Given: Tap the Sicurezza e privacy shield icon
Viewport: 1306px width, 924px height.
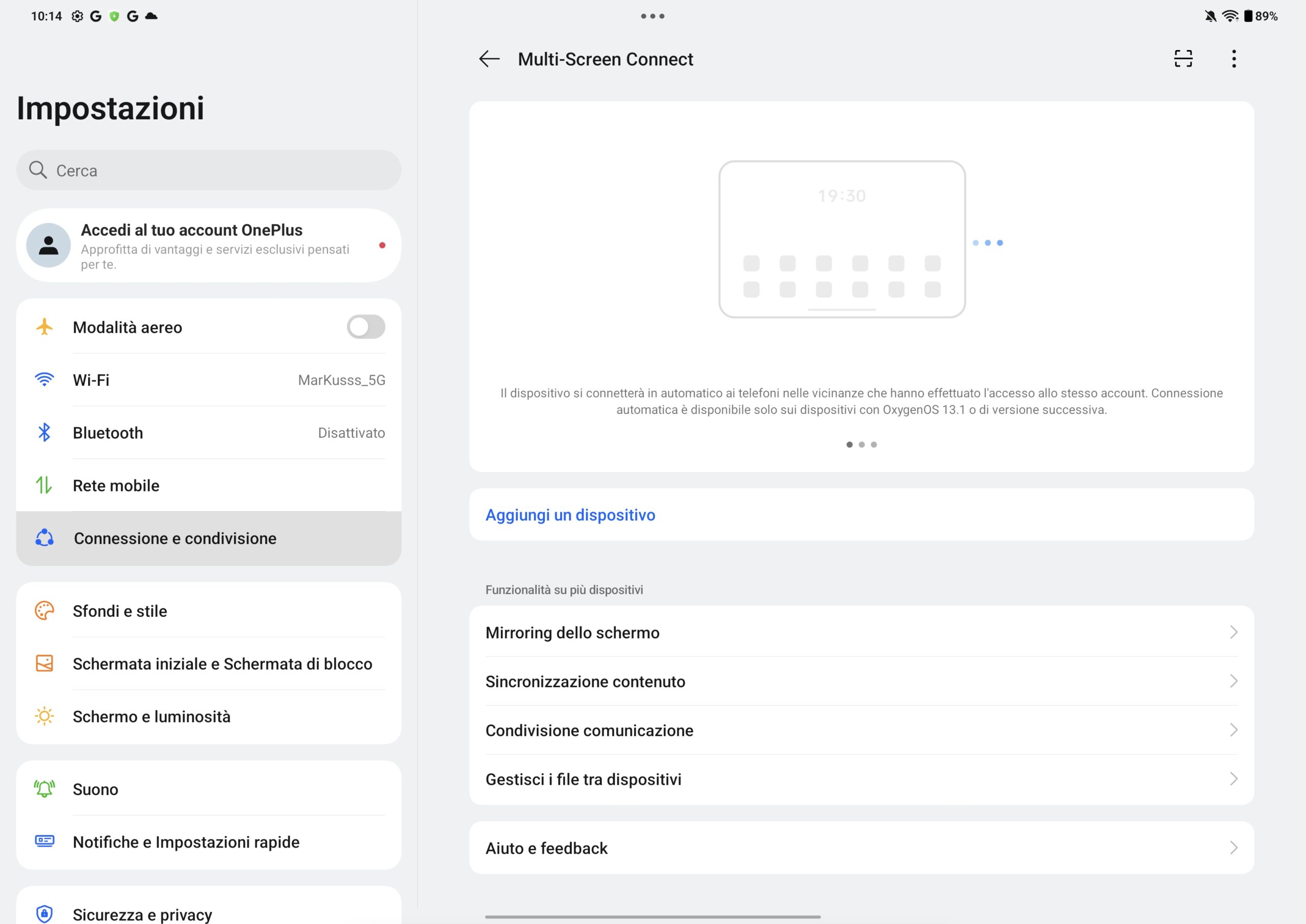Looking at the screenshot, I should pos(44,914).
